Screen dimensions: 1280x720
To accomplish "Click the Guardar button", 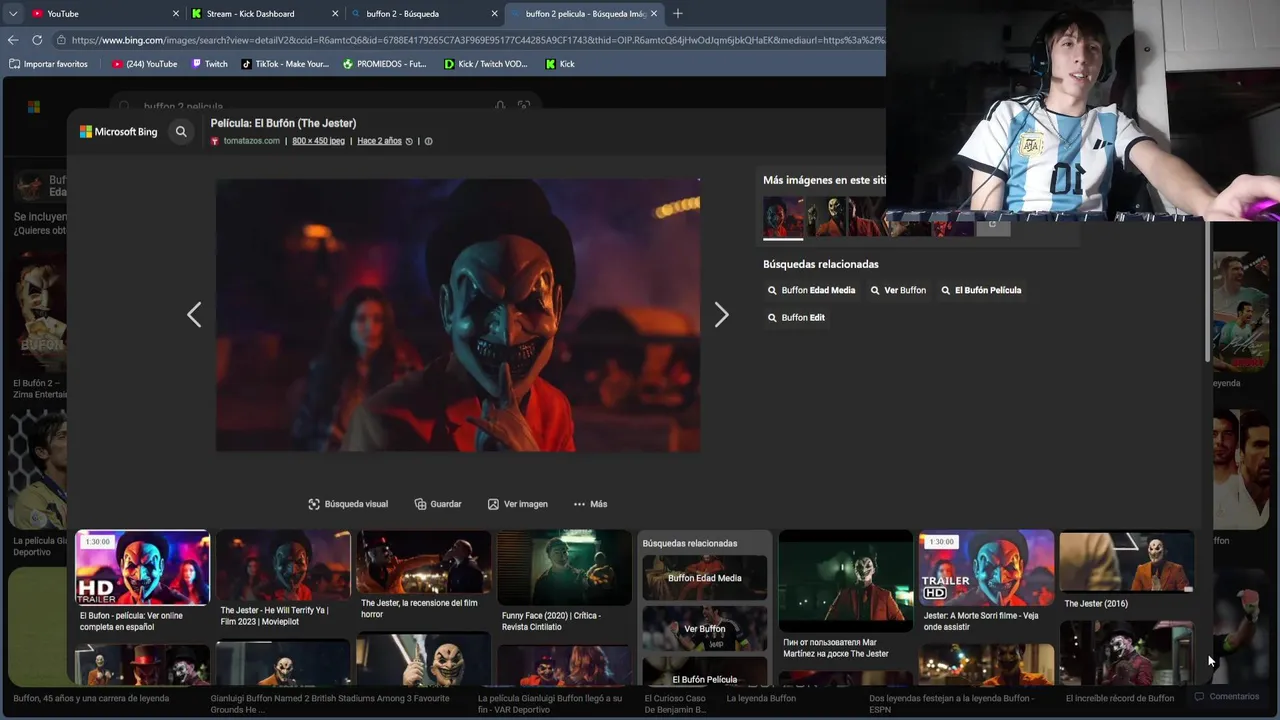I will pos(438,504).
